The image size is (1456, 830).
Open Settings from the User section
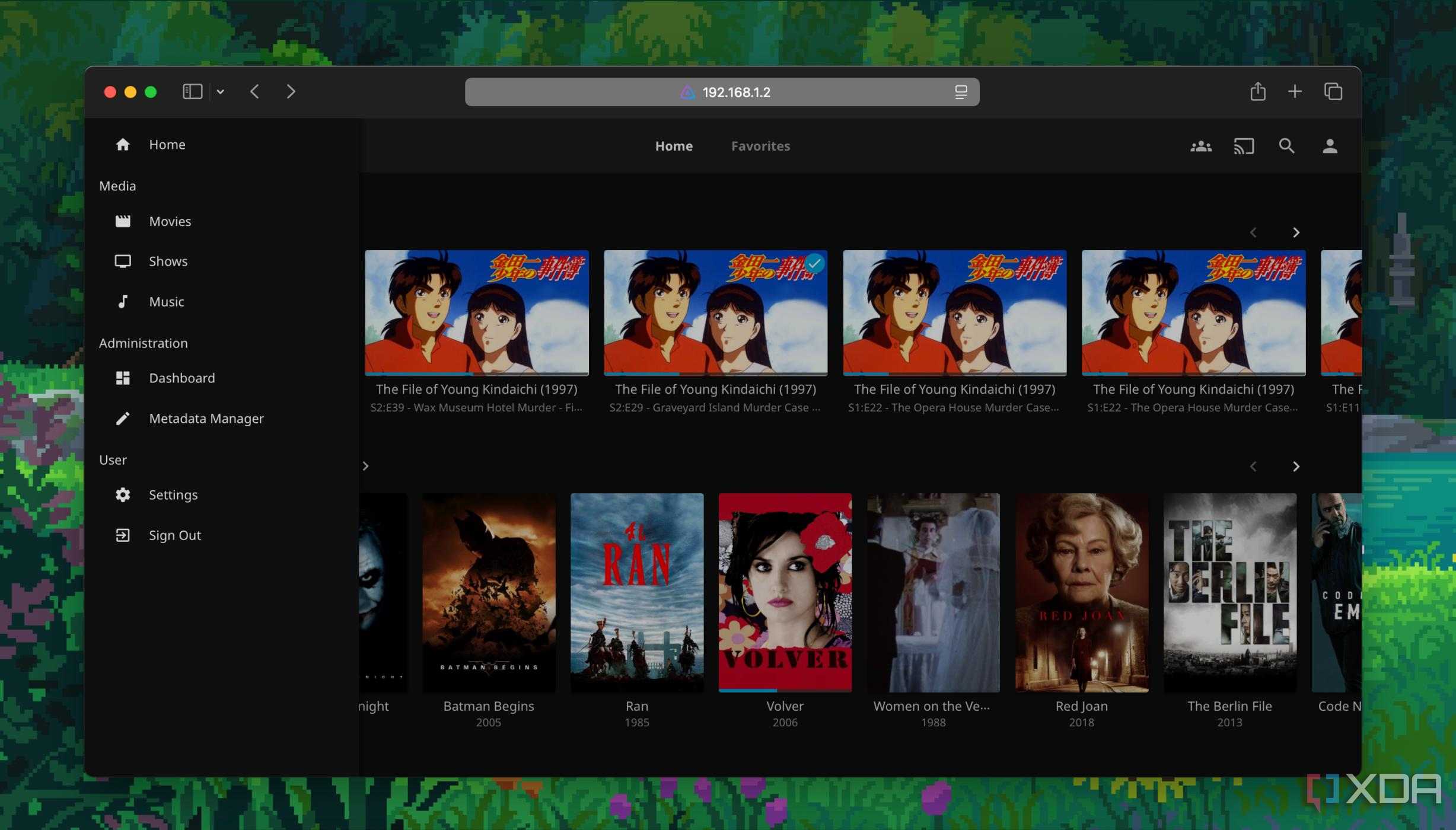(173, 494)
